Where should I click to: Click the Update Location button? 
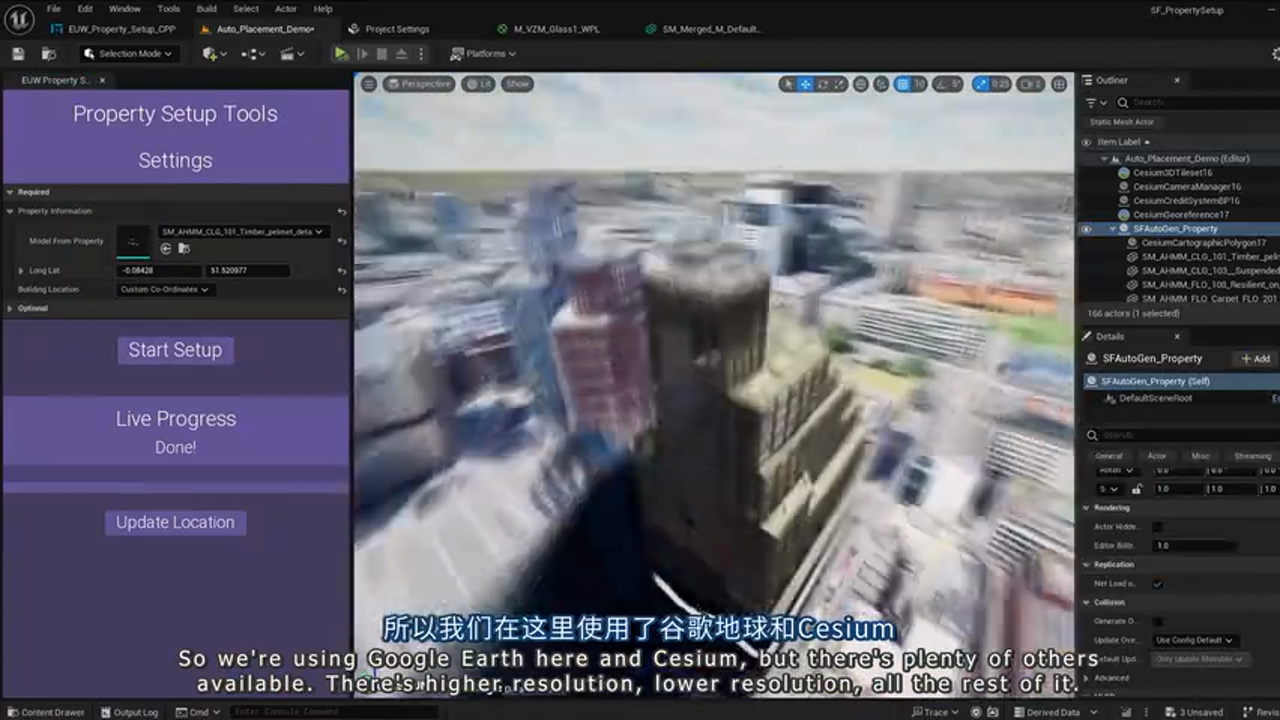coord(175,522)
